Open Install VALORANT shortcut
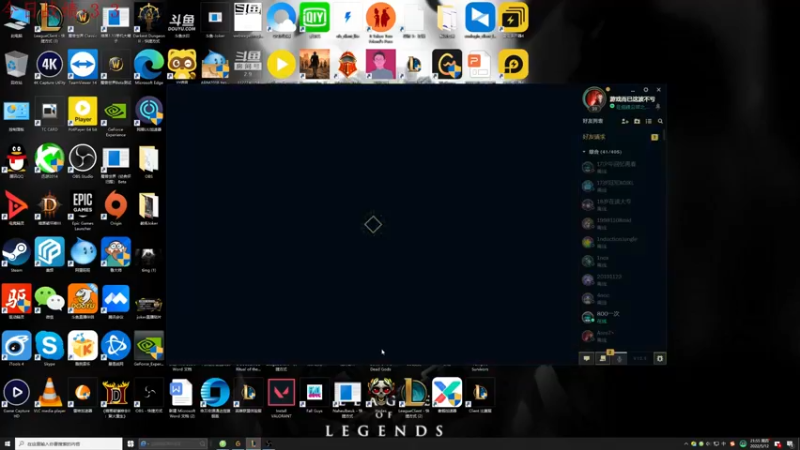The width and height of the screenshot is (800, 450). click(281, 395)
